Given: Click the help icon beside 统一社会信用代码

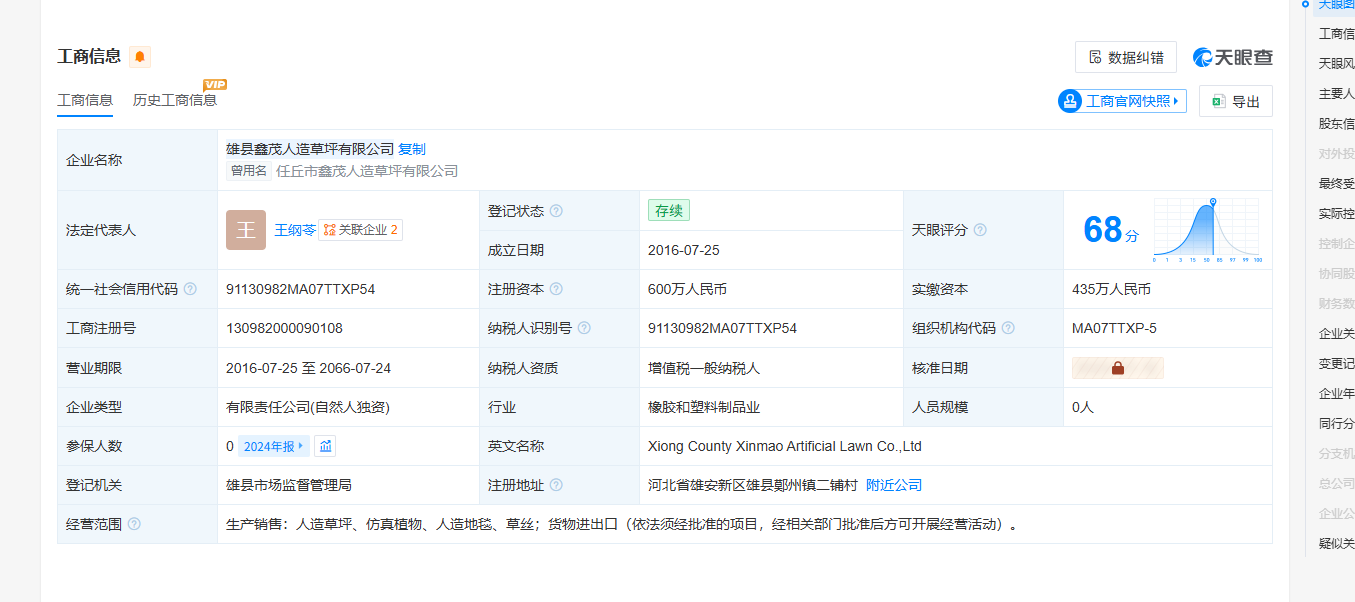Looking at the screenshot, I should [190, 289].
